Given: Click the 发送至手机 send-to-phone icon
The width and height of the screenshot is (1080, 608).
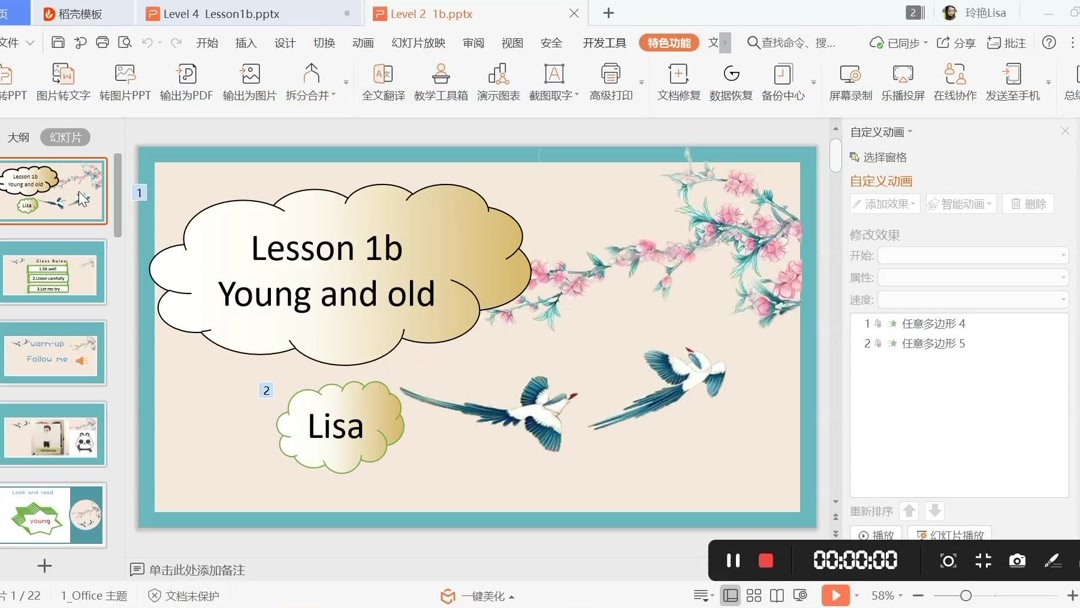Looking at the screenshot, I should (x=1012, y=80).
